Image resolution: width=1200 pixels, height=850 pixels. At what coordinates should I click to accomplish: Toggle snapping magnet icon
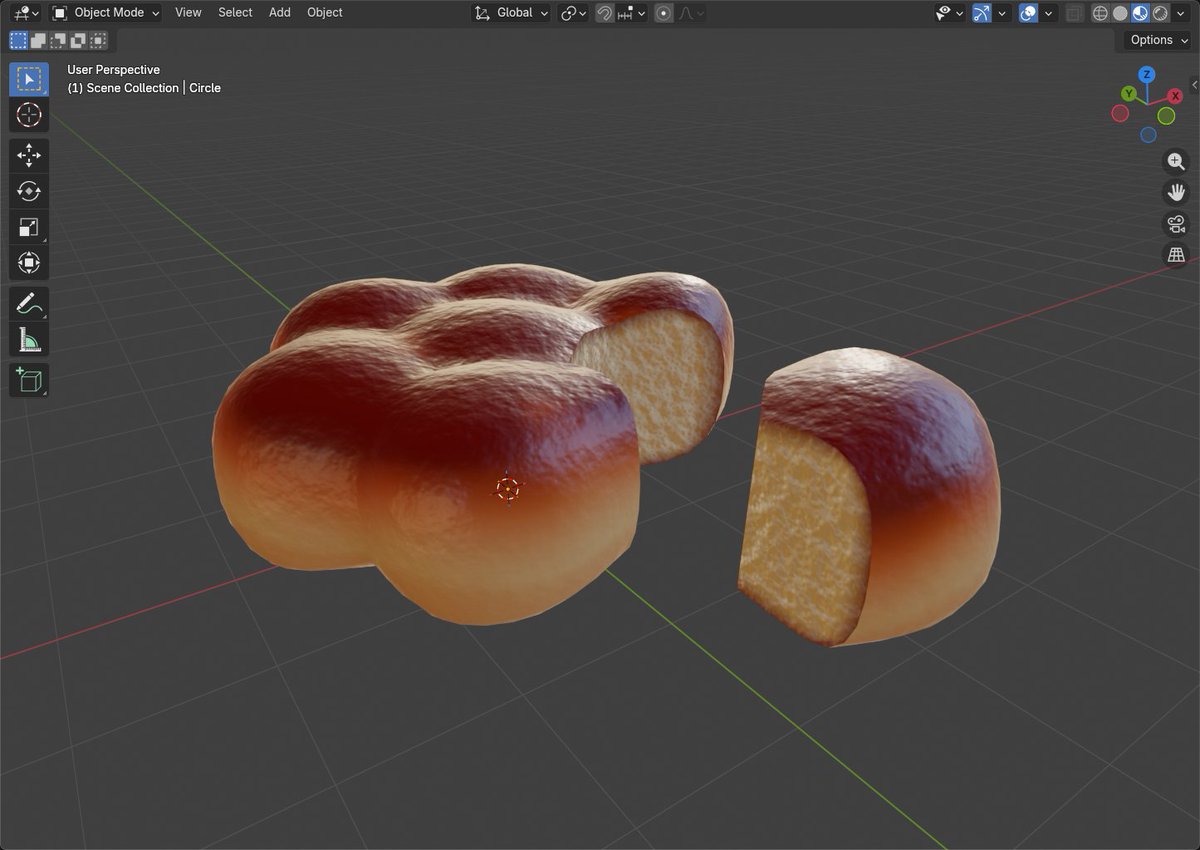click(605, 13)
